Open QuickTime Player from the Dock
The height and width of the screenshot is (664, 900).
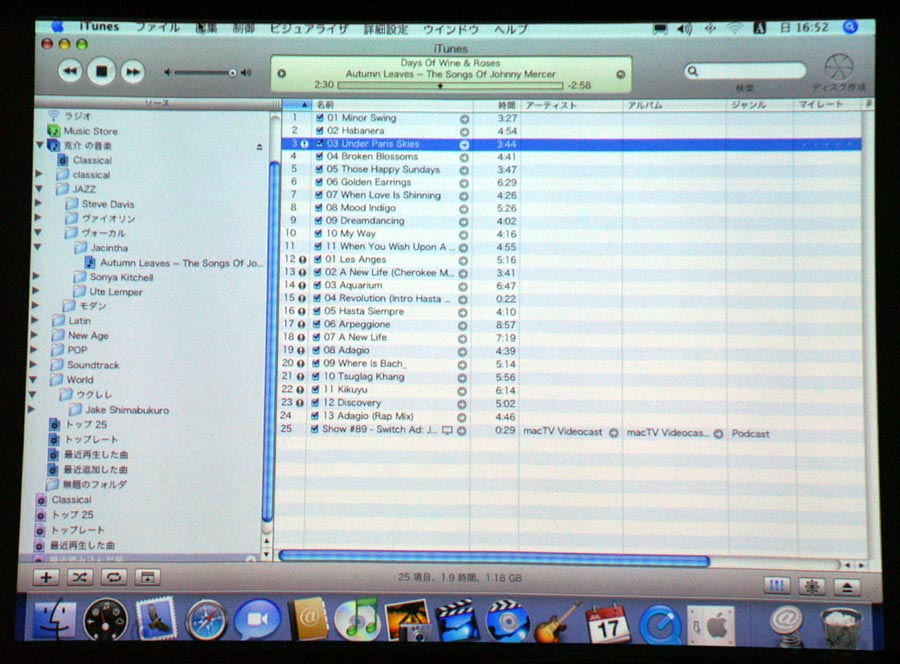tap(660, 624)
